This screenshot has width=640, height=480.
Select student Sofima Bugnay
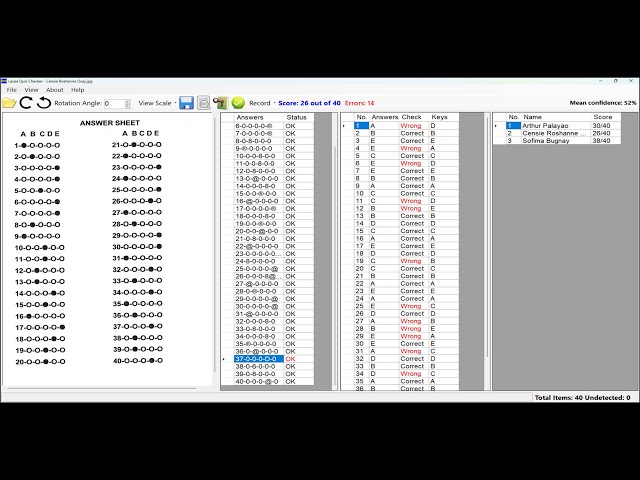(555, 140)
